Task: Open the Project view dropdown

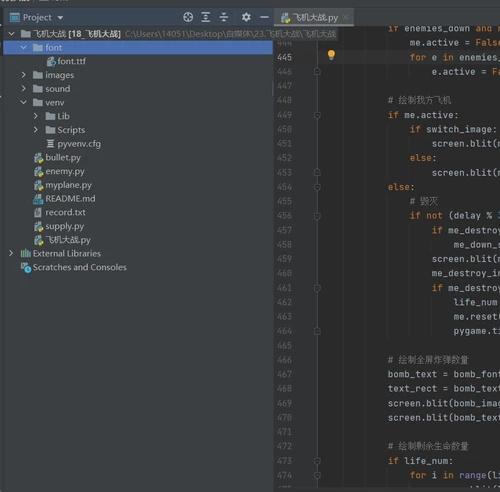Action: pyautogui.click(x=60, y=18)
